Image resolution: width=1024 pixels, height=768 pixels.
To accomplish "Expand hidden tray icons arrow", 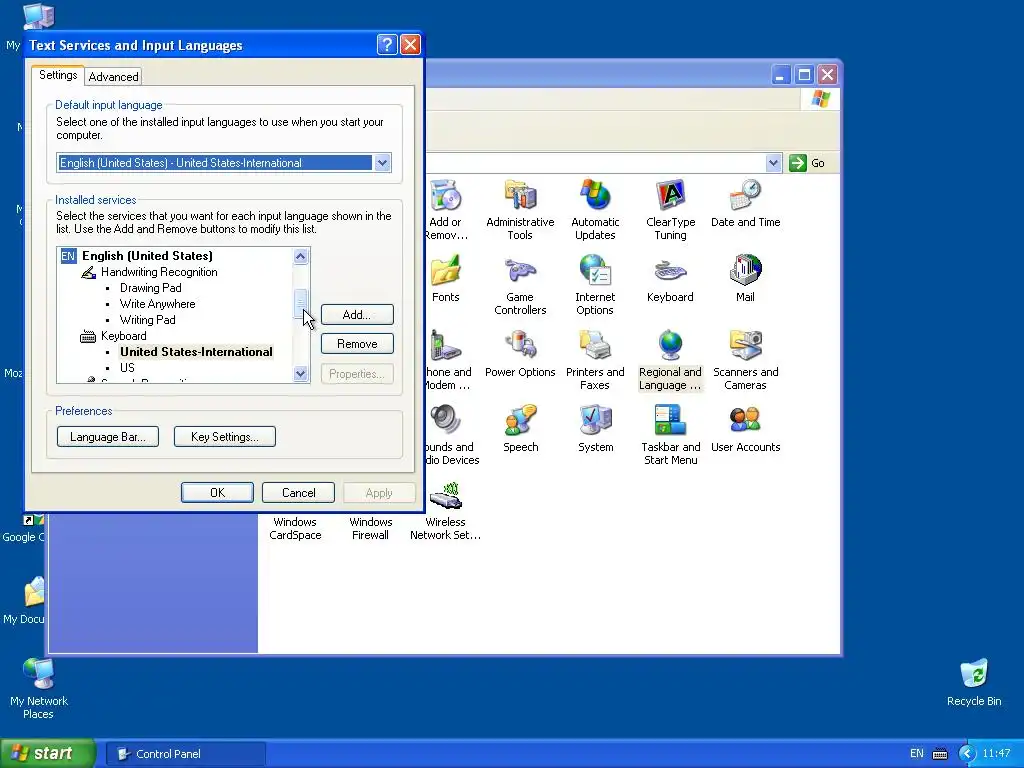I will tap(967, 754).
